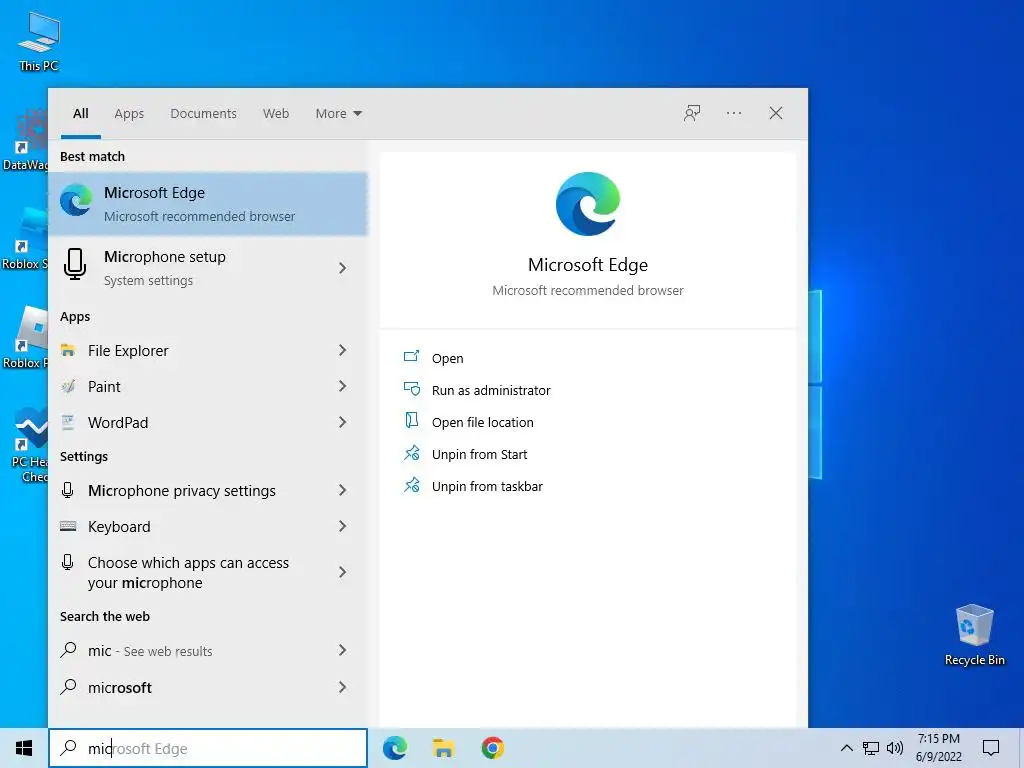Image resolution: width=1024 pixels, height=768 pixels.
Task: Expand Choose which apps can access microphone arrow
Action: click(342, 572)
